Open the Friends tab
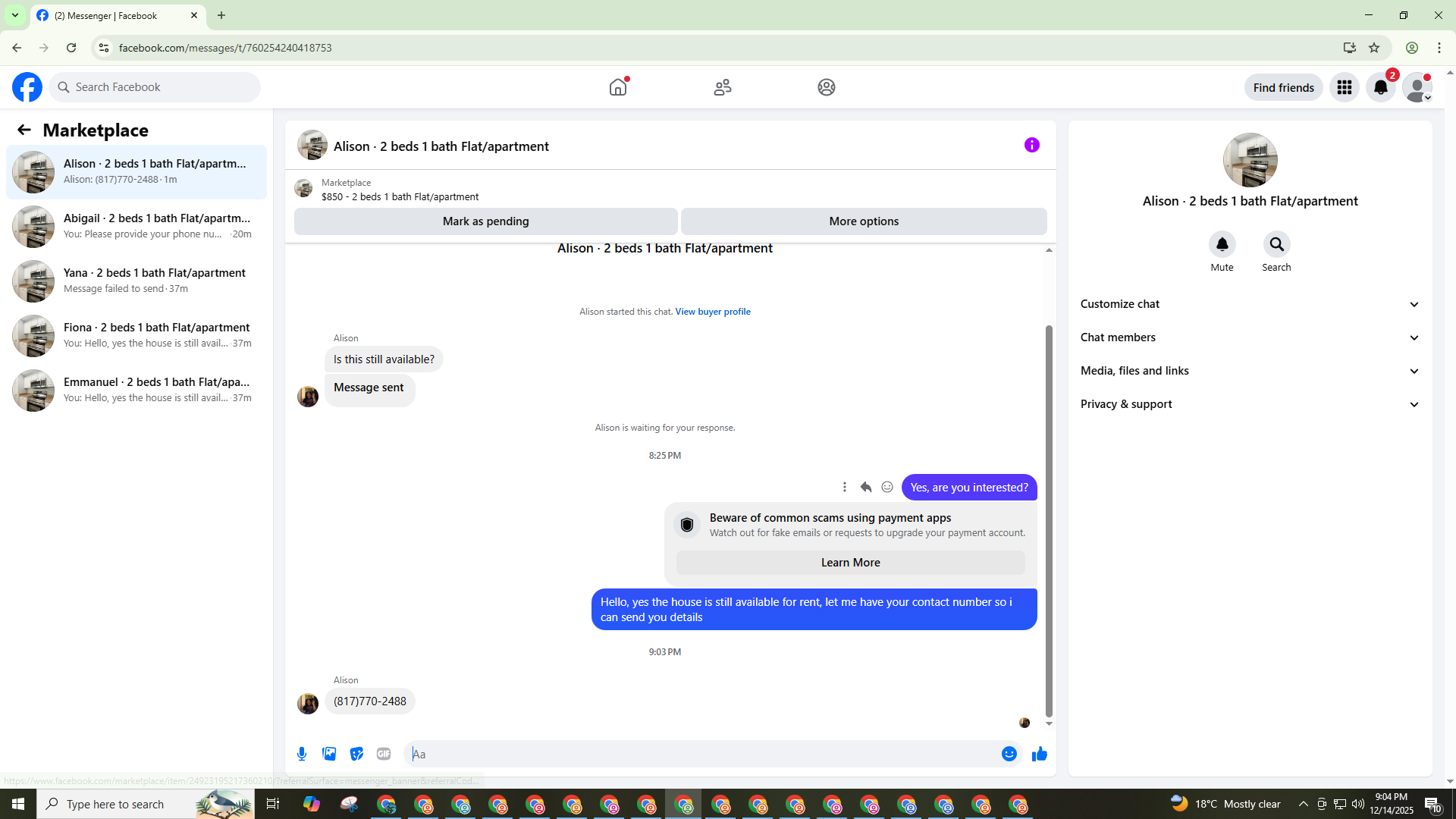 (722, 87)
